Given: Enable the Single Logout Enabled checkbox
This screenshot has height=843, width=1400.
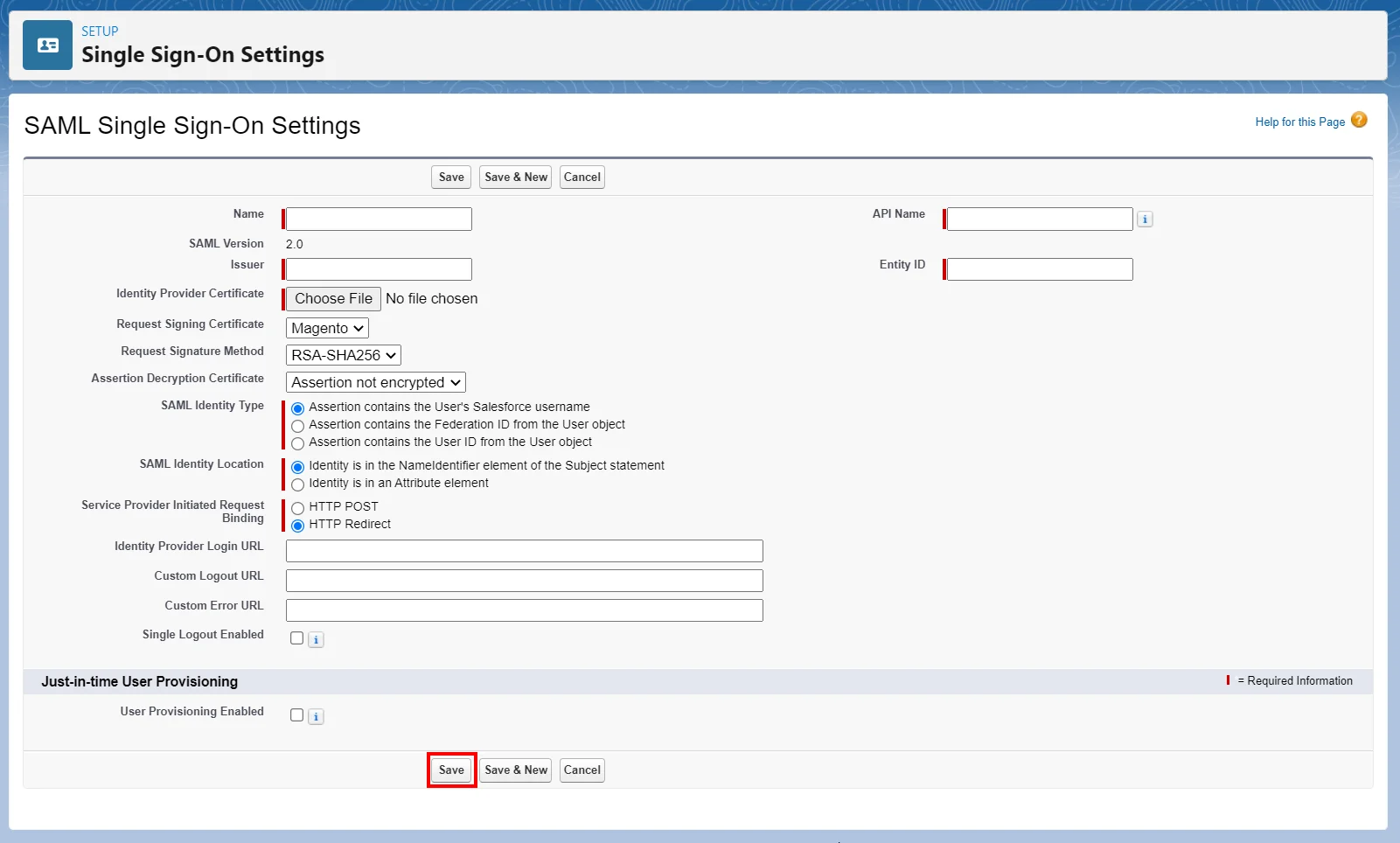Looking at the screenshot, I should tap(296, 638).
